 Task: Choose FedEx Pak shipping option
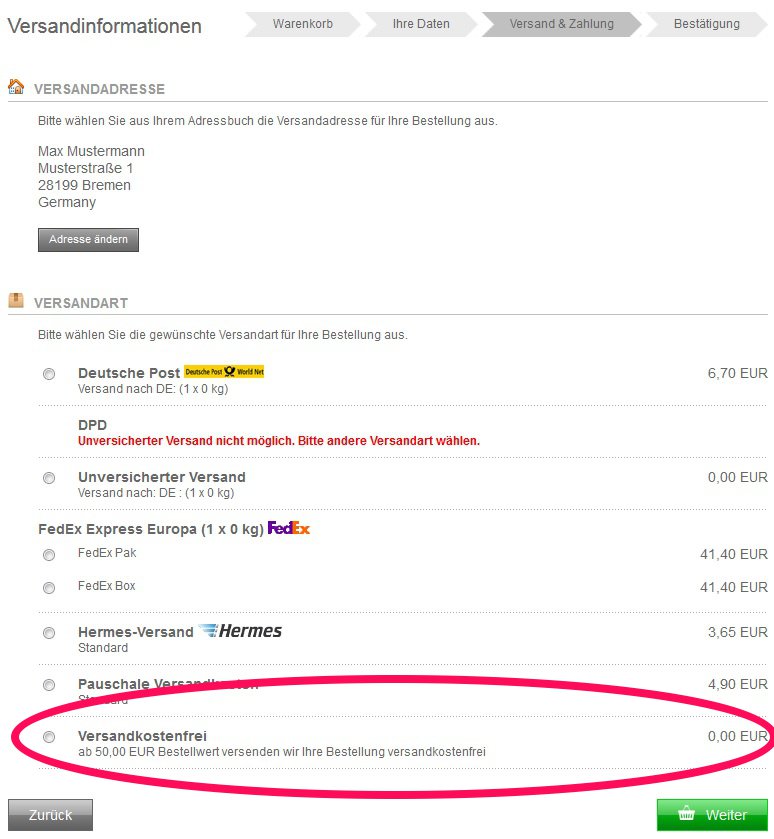point(49,555)
